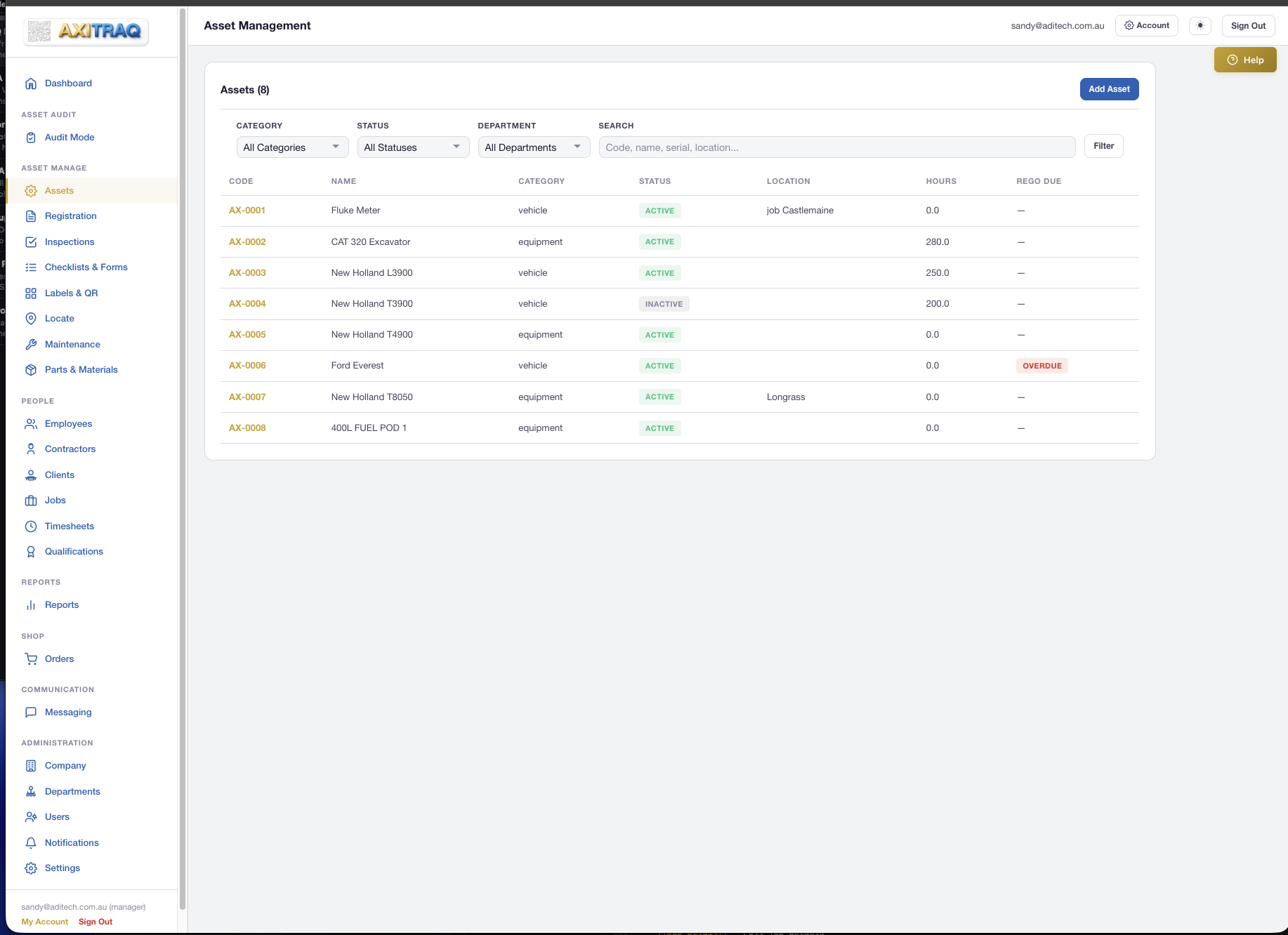Click the Labels & QR grid icon
Image resolution: width=1288 pixels, height=935 pixels.
[31, 293]
